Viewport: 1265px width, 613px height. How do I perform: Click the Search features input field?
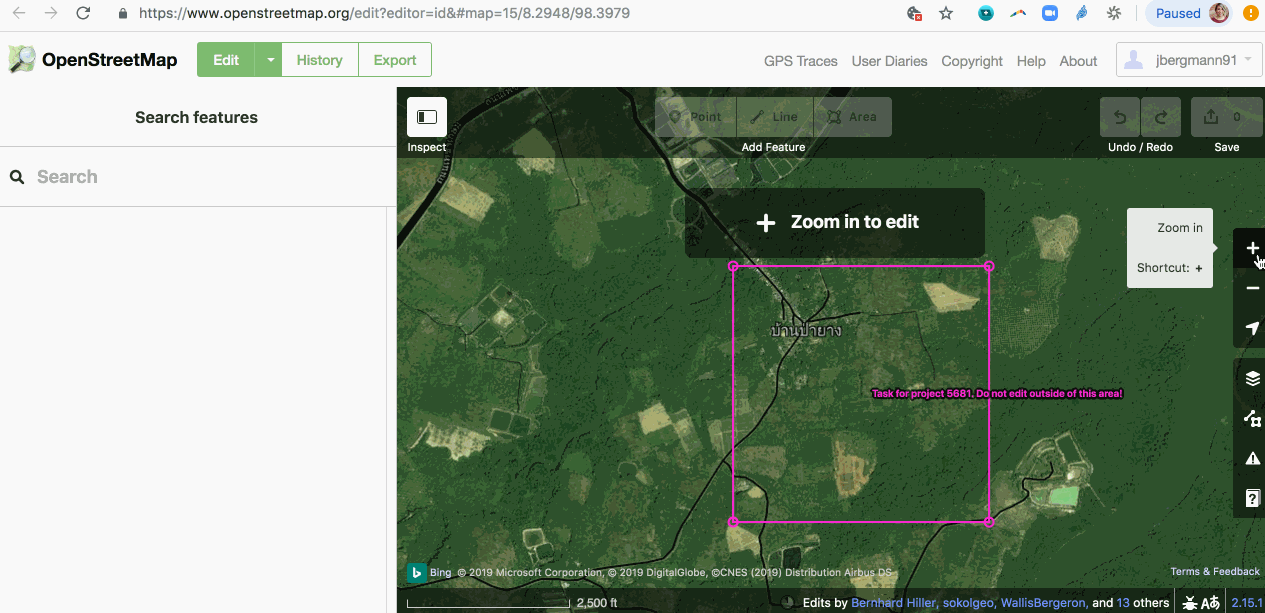tap(200, 177)
